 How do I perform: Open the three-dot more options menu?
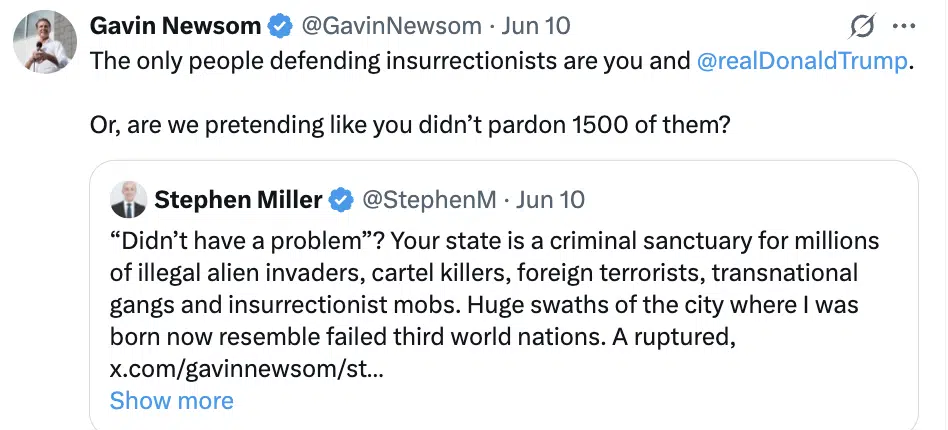904,27
